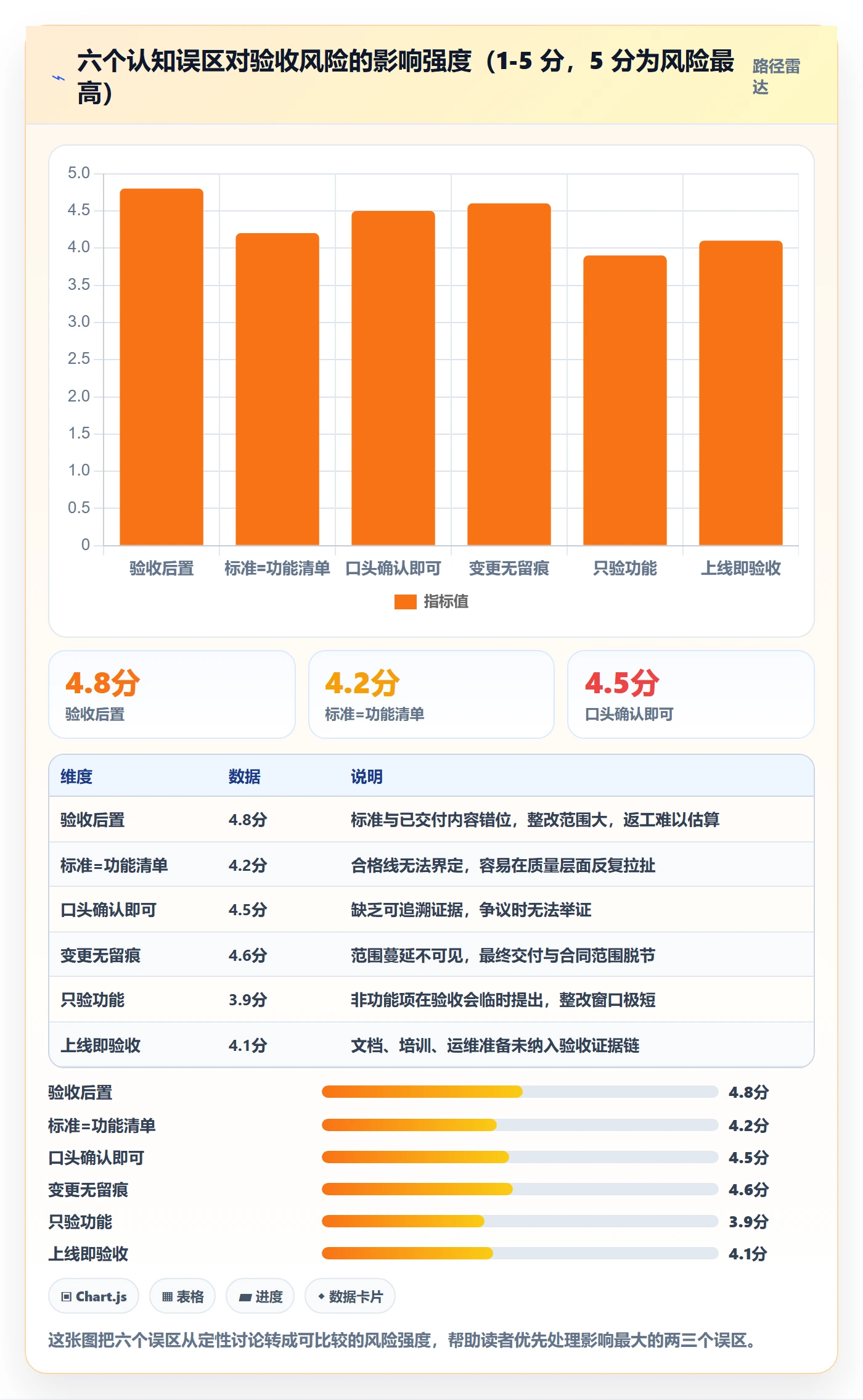863x1400 pixels.
Task: Click the 标准=功能清单 progress bar
Action: 520,1125
